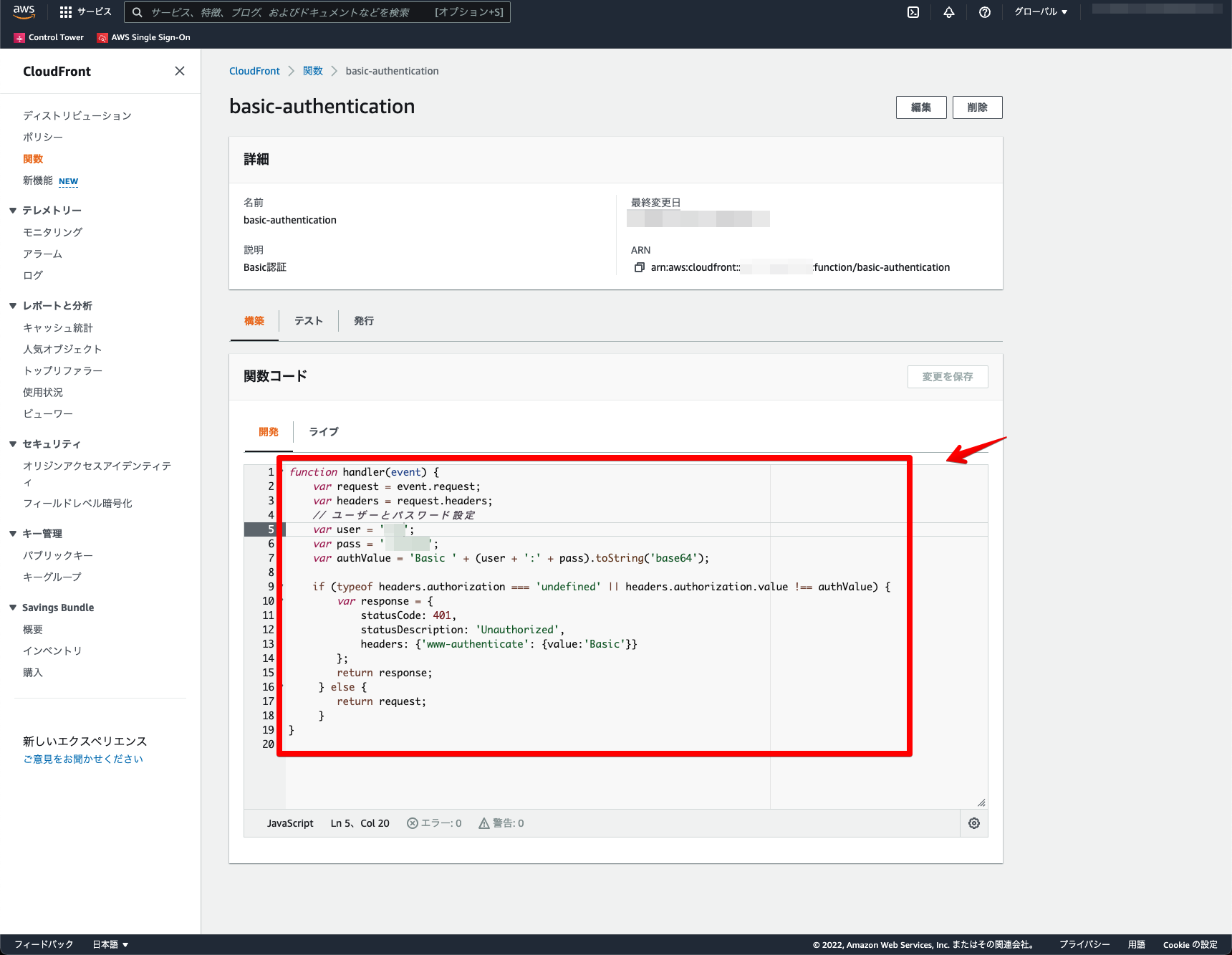Click the 変更を保存 button

click(x=948, y=377)
